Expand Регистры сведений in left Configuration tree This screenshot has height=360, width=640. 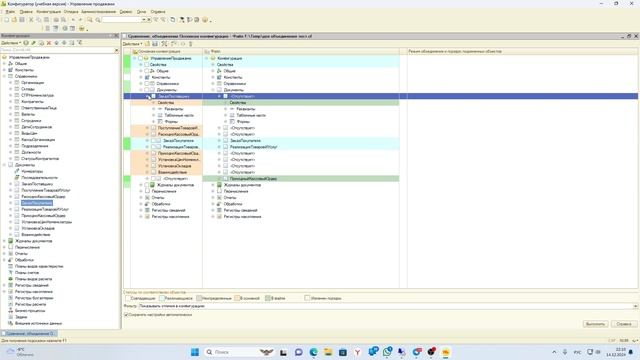(4, 285)
